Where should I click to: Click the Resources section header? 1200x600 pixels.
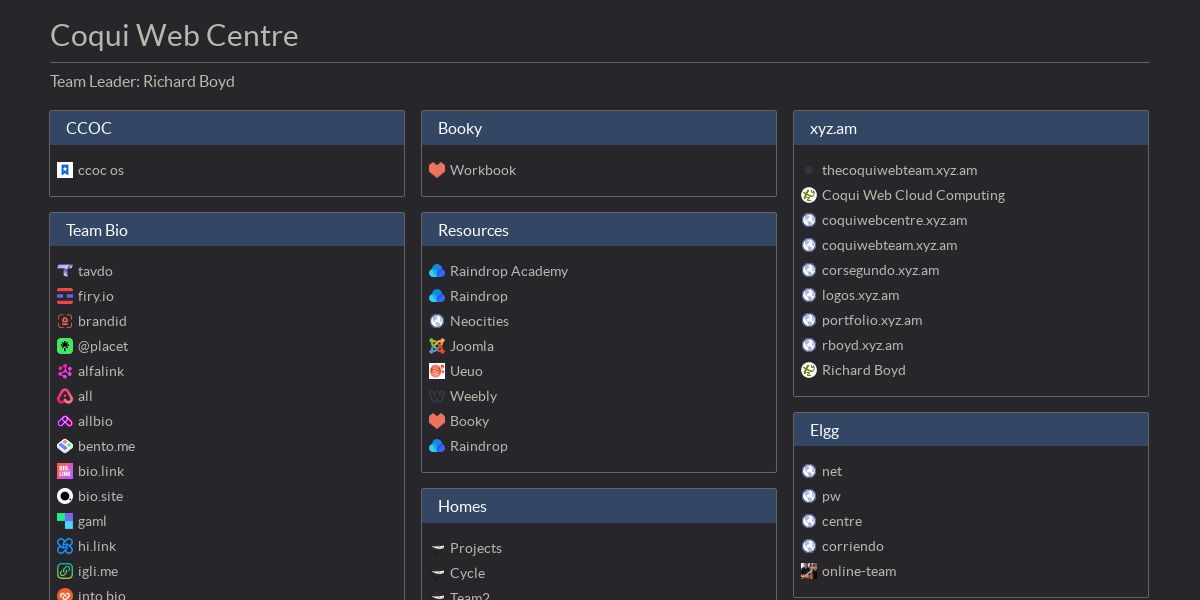point(599,230)
